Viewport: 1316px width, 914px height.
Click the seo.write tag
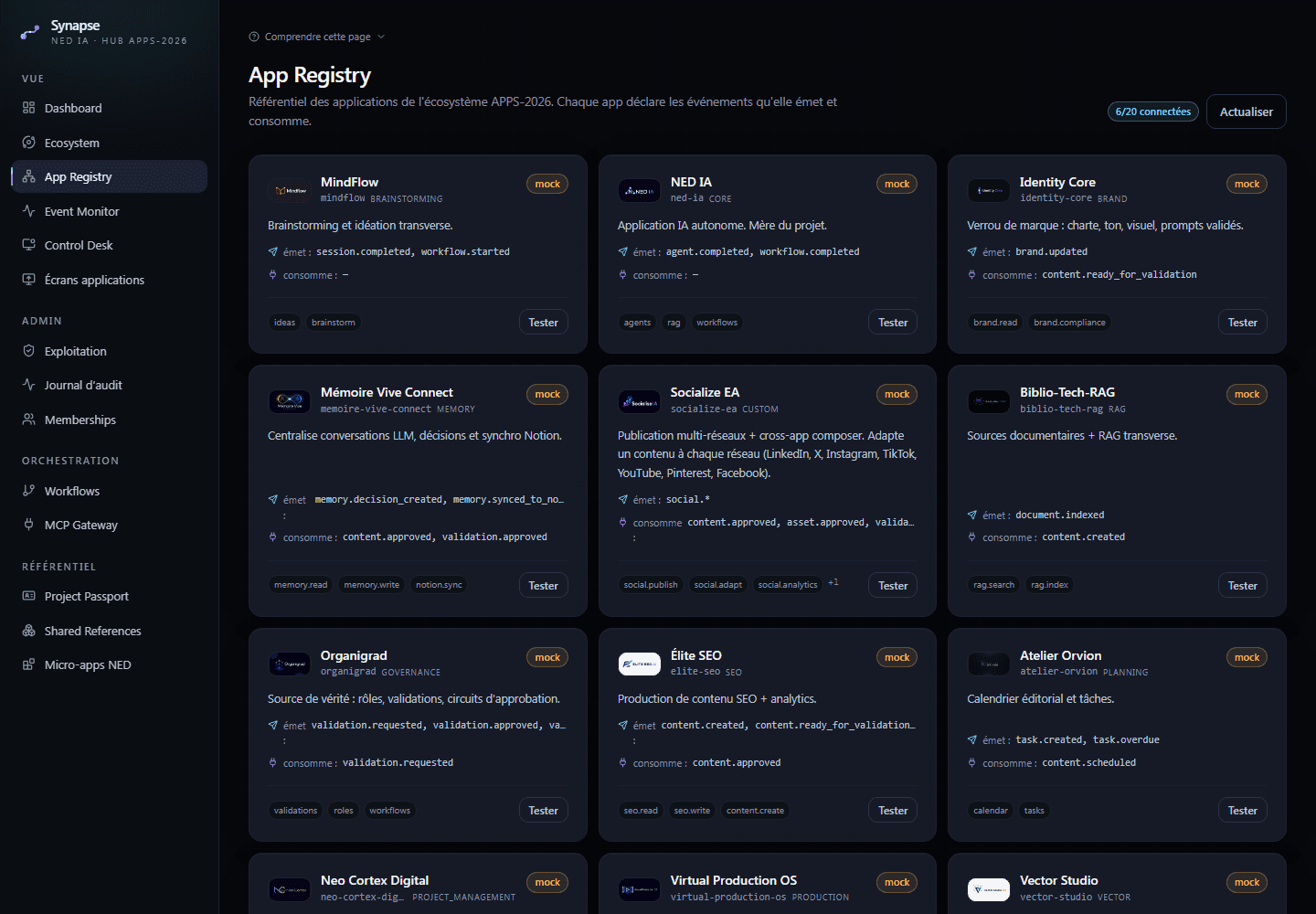tap(692, 811)
